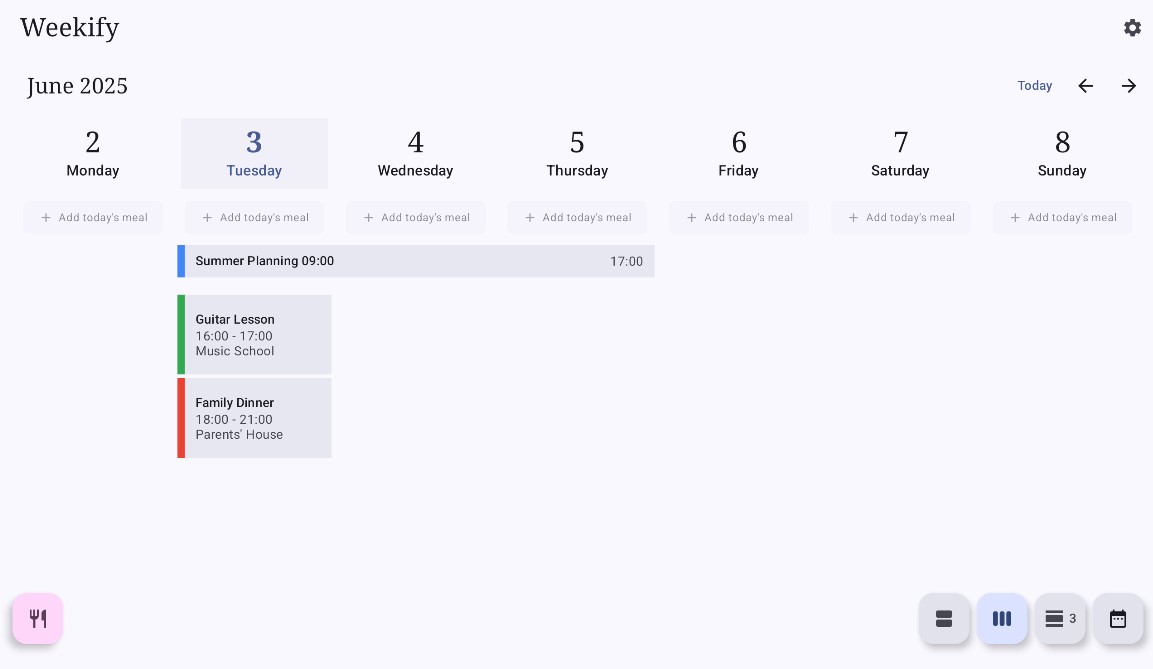This screenshot has height=669, width=1153.
Task: Select Monday 2 day header
Action: pyautogui.click(x=93, y=154)
